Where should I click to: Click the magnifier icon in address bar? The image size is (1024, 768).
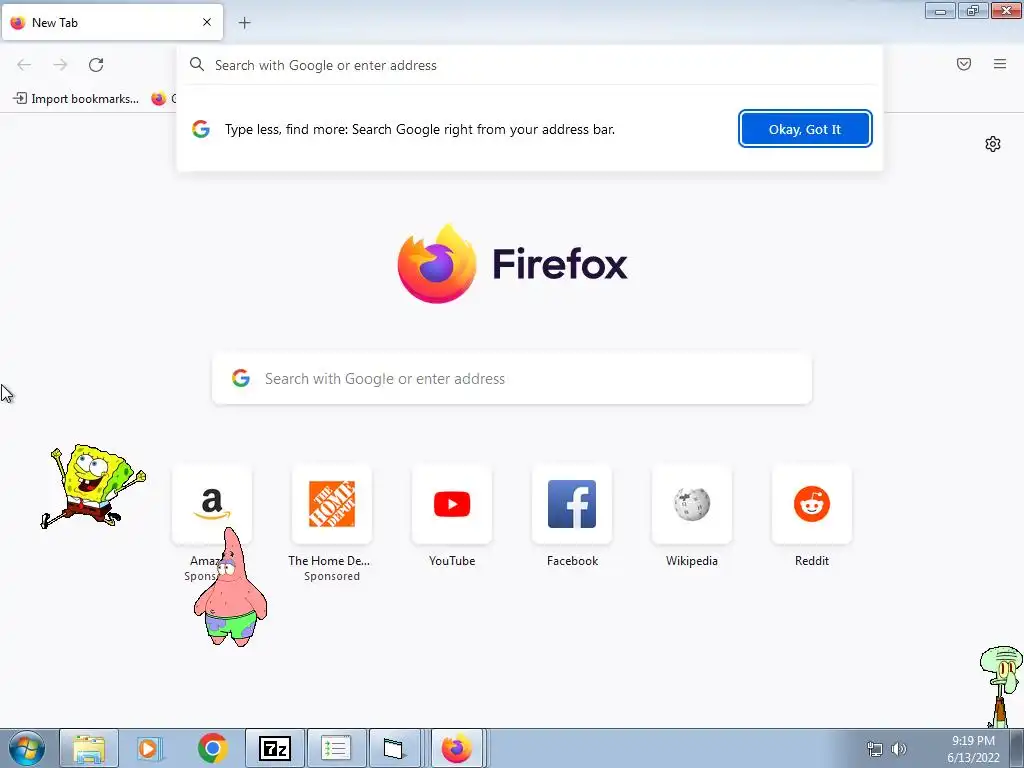197,64
